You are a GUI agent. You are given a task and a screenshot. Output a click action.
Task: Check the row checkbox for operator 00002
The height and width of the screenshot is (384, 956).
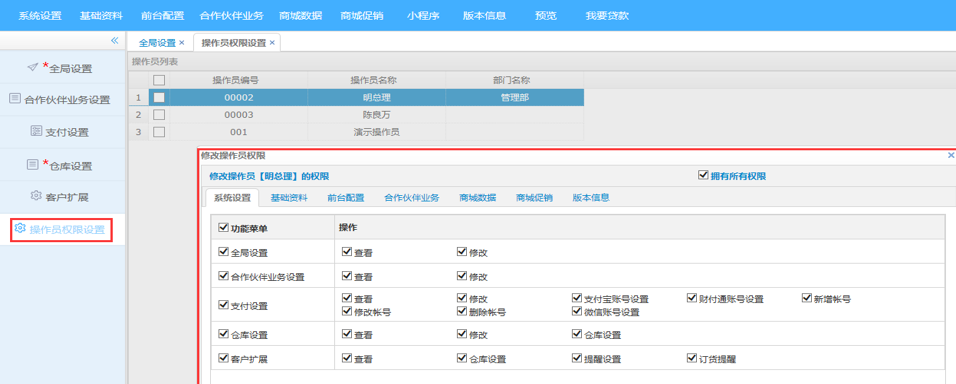tap(159, 97)
